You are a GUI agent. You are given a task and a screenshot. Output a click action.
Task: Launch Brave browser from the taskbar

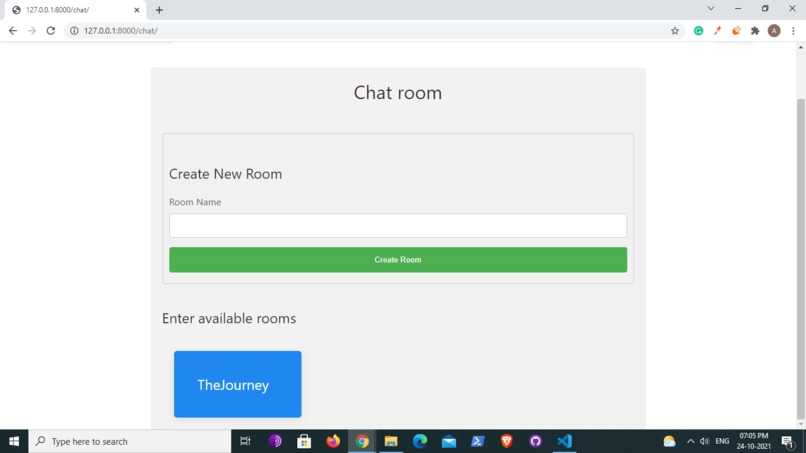pos(506,441)
